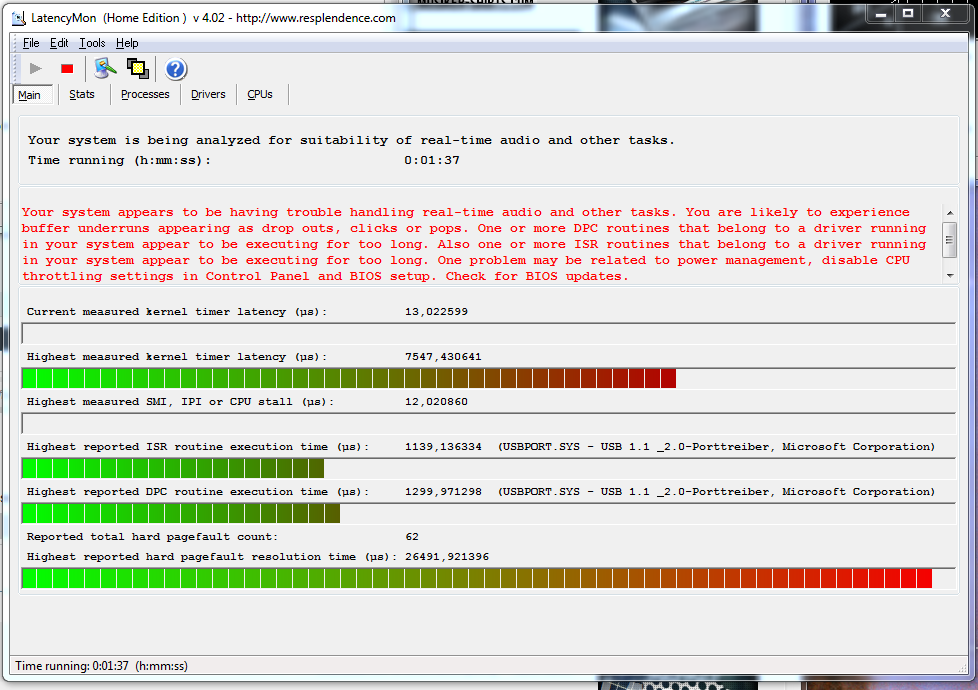Close the LatencyMon window
Image resolution: width=978 pixels, height=690 pixels.
click(945, 13)
